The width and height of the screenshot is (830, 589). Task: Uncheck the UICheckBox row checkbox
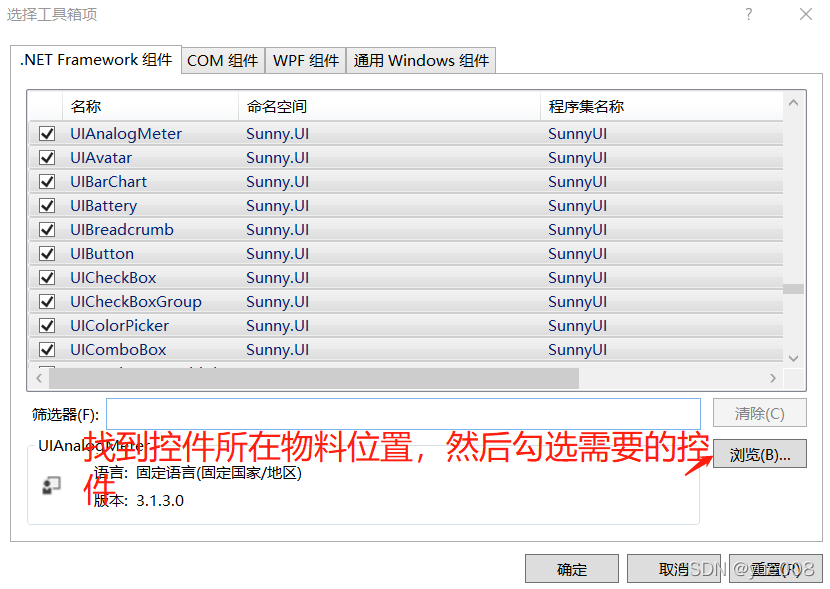tap(47, 277)
